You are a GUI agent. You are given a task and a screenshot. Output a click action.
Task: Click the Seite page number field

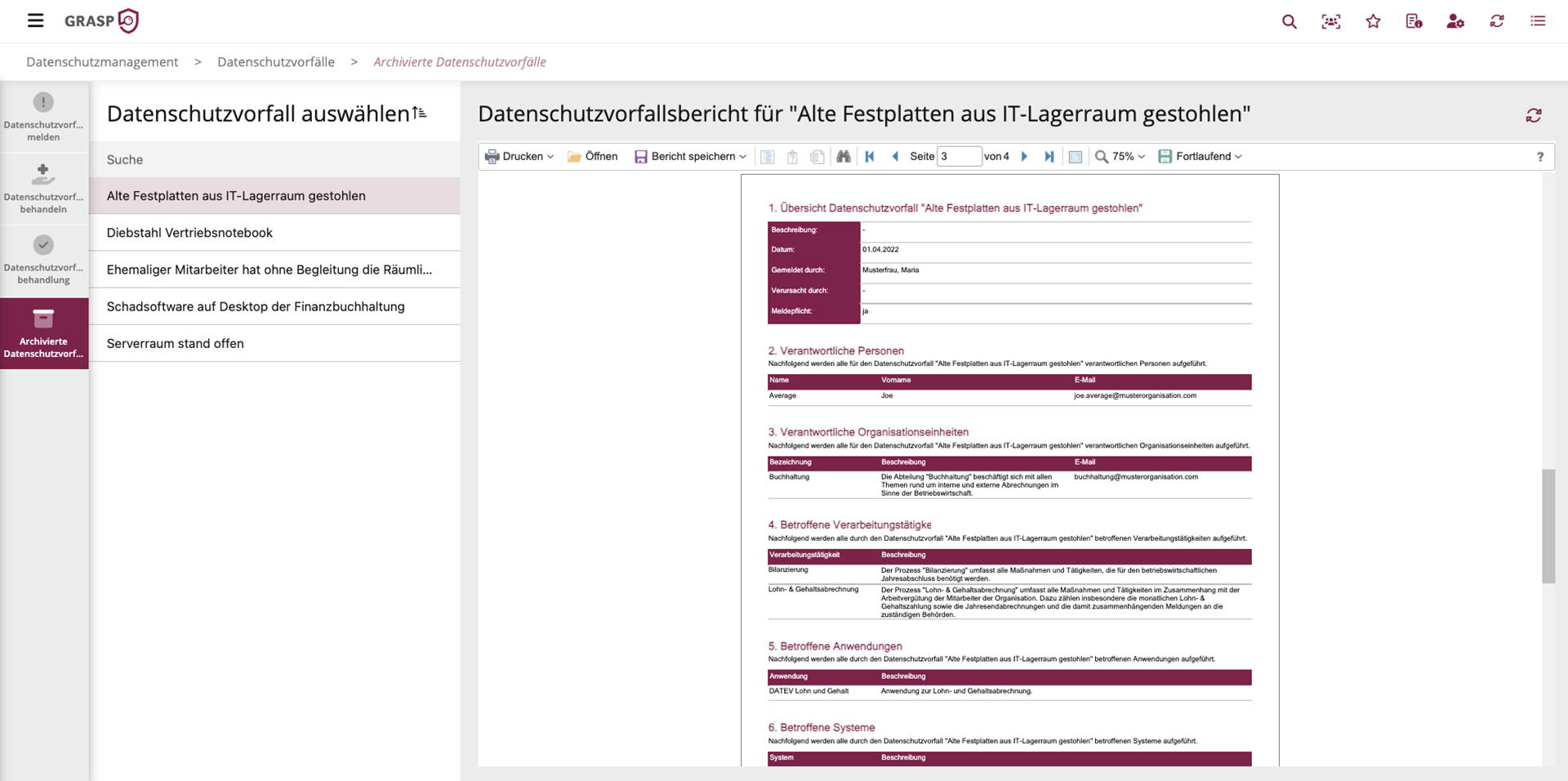(x=959, y=157)
